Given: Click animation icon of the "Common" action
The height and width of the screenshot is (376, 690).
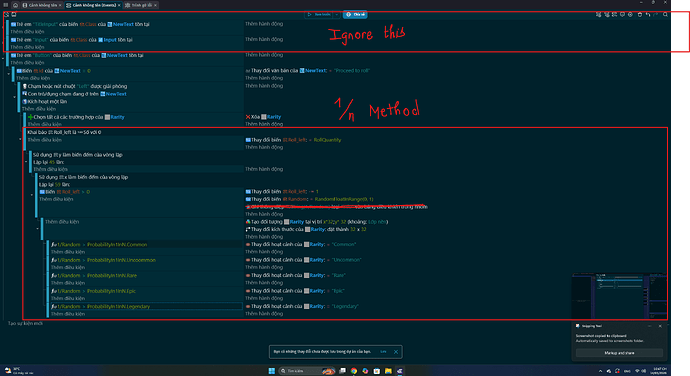Looking at the screenshot, I should [248, 244].
